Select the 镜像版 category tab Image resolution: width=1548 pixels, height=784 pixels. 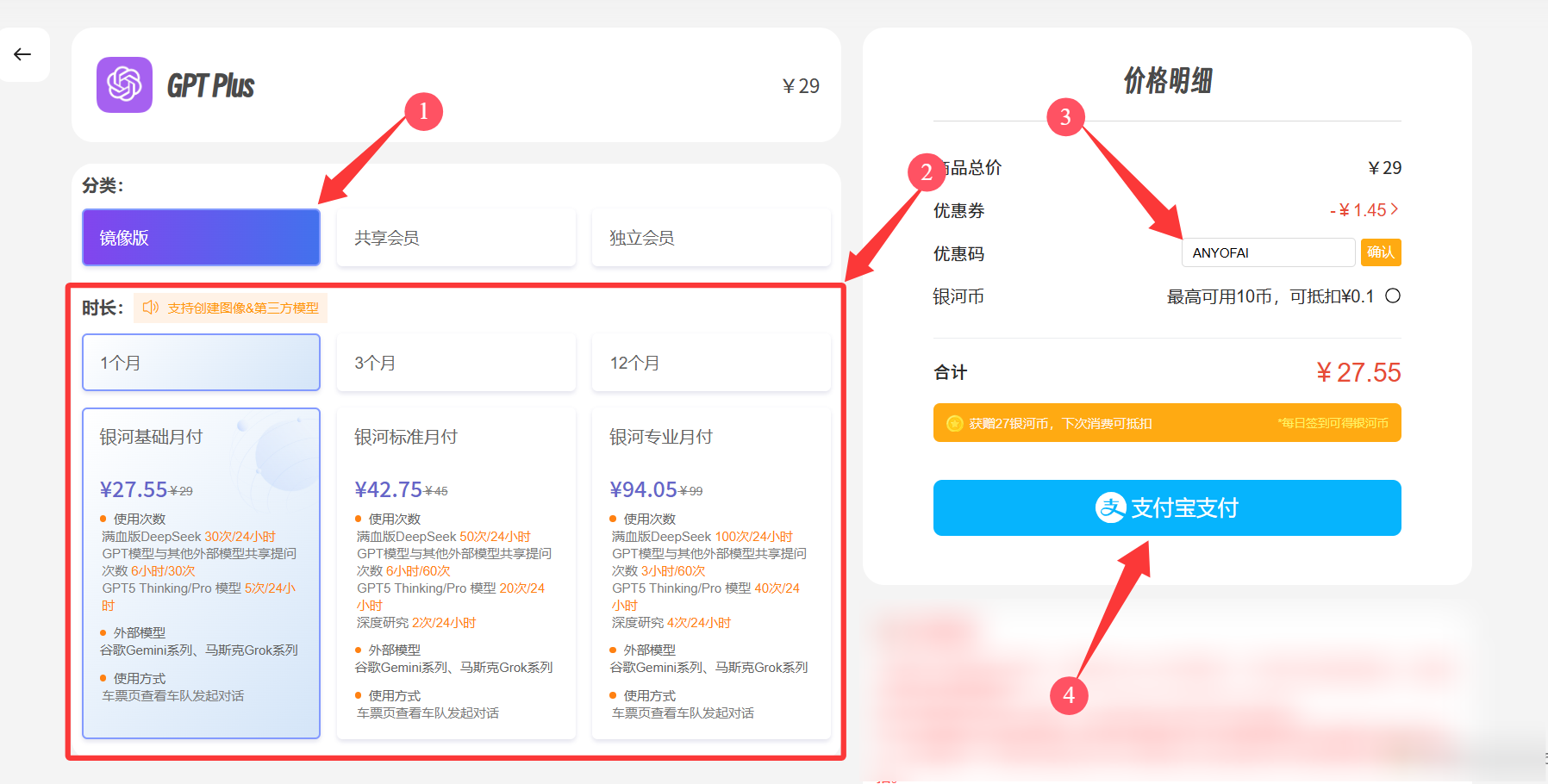click(200, 237)
